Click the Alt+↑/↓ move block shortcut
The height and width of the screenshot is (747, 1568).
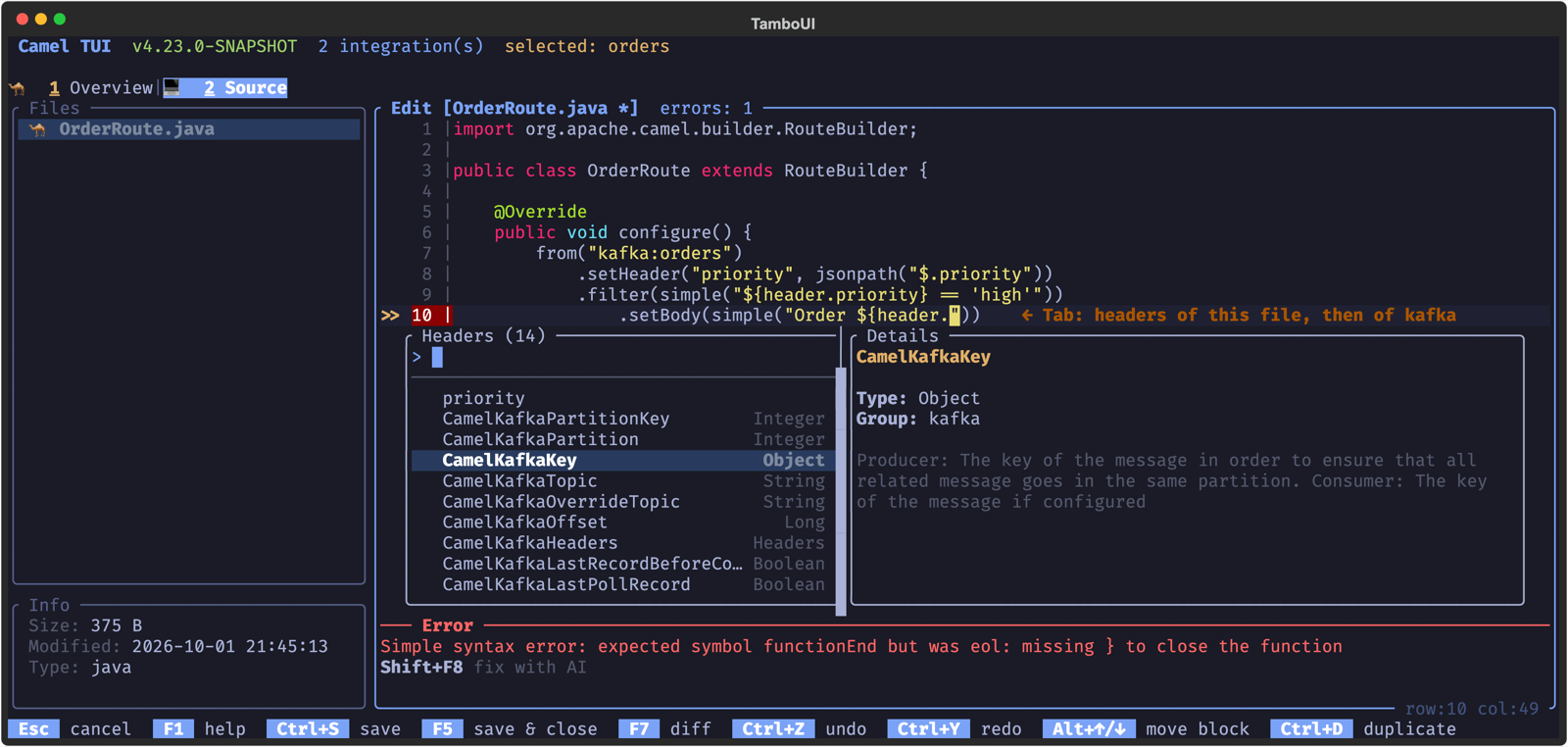click(1147, 729)
